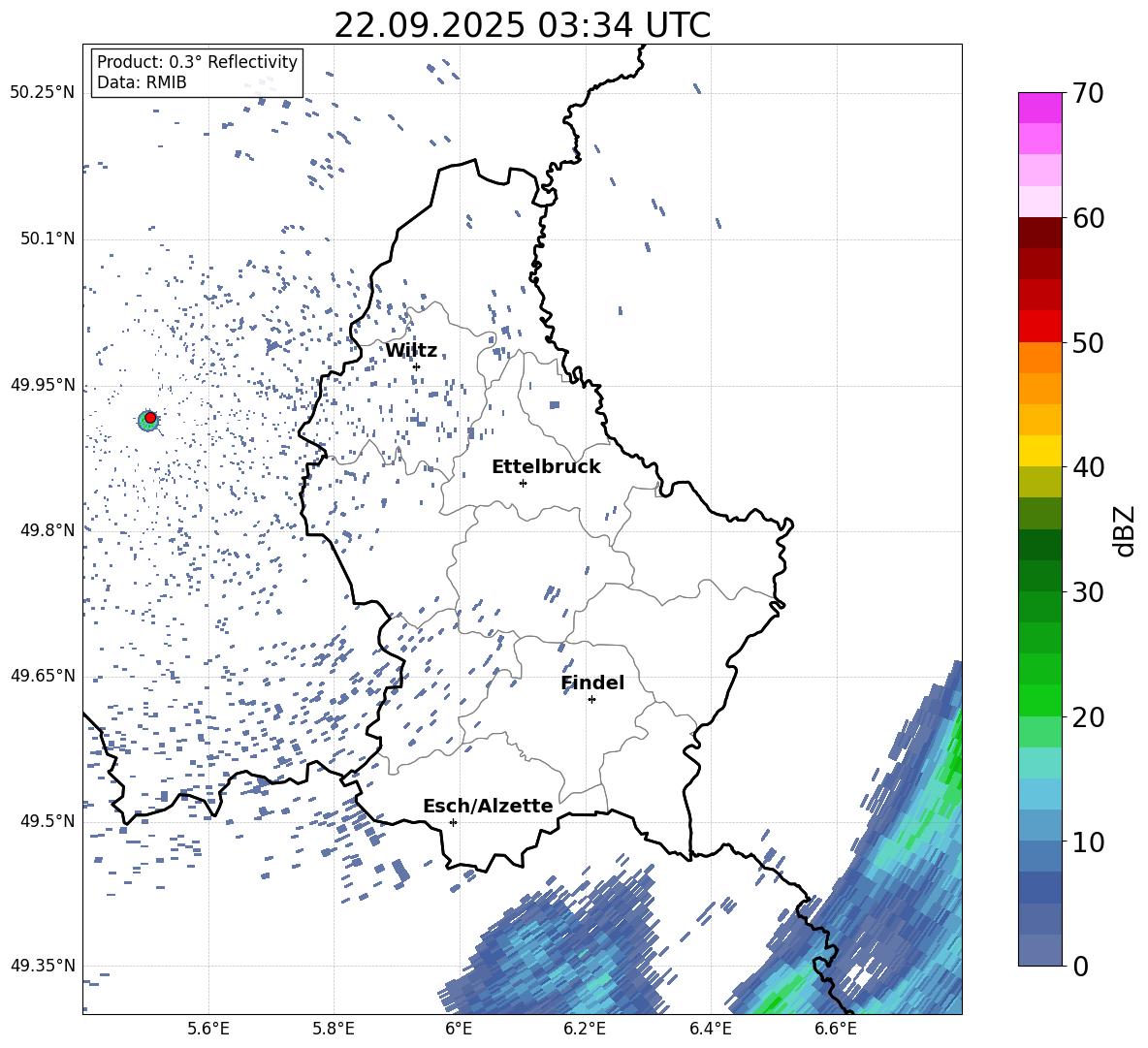Click the magenta swatch at top of colorbar
The height and width of the screenshot is (1048, 1148).
1039,108
